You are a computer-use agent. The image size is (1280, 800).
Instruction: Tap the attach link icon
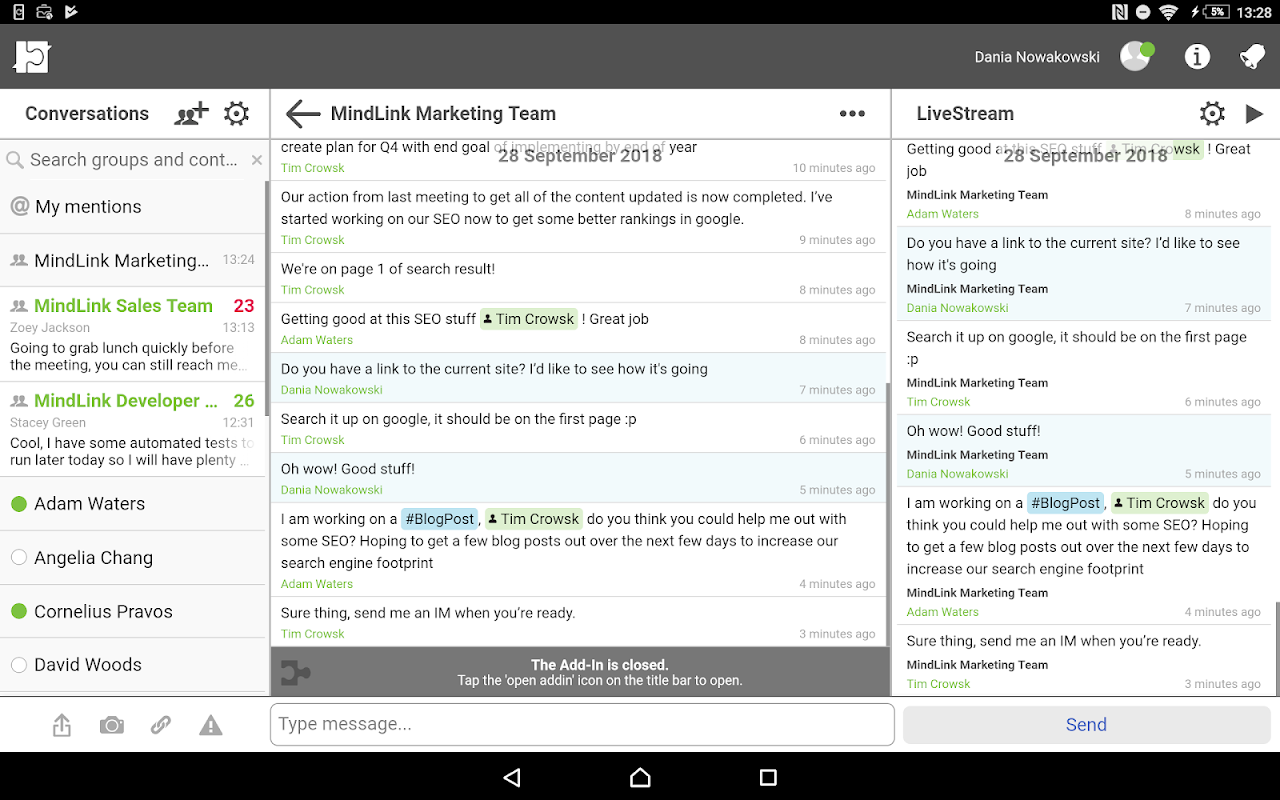(161, 725)
